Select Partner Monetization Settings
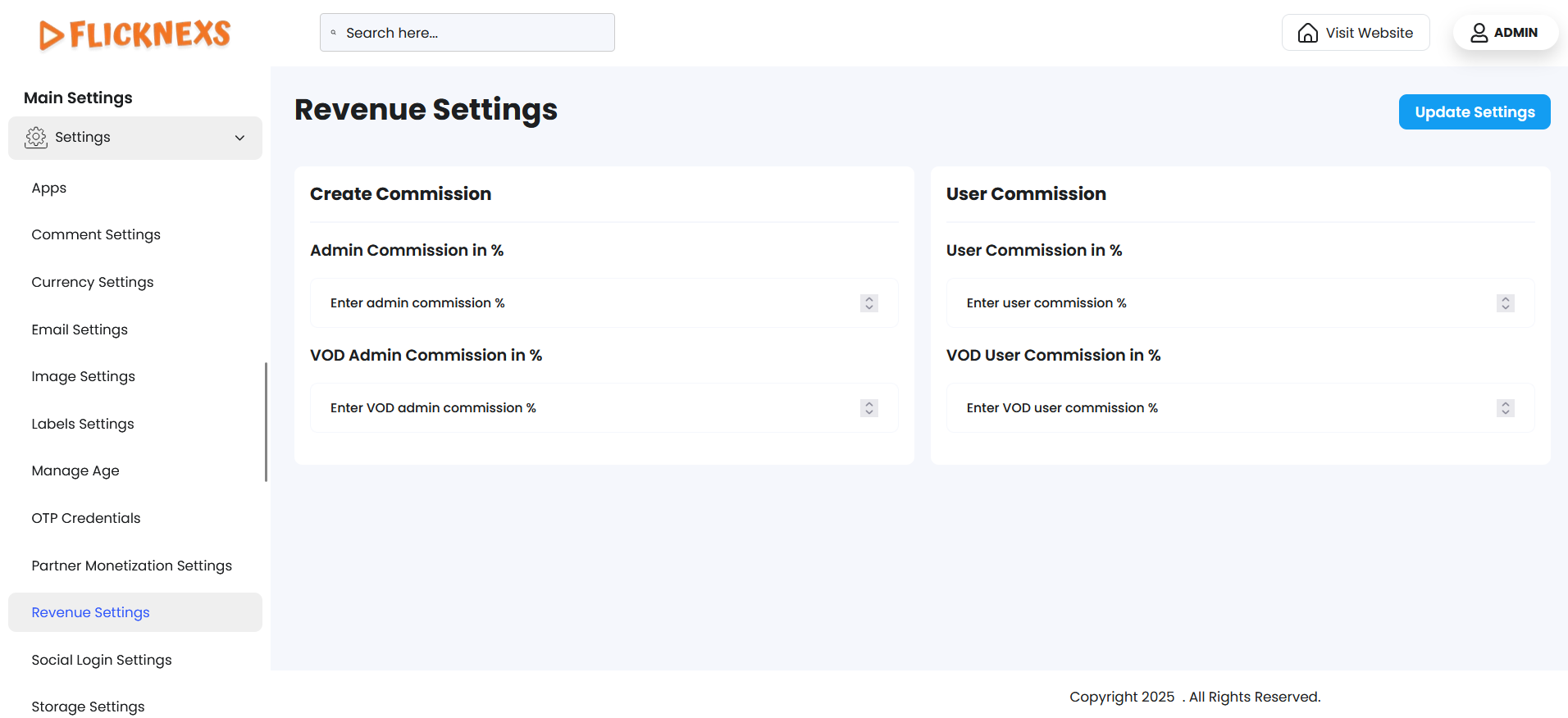This screenshot has height=718, width=1568. [132, 566]
